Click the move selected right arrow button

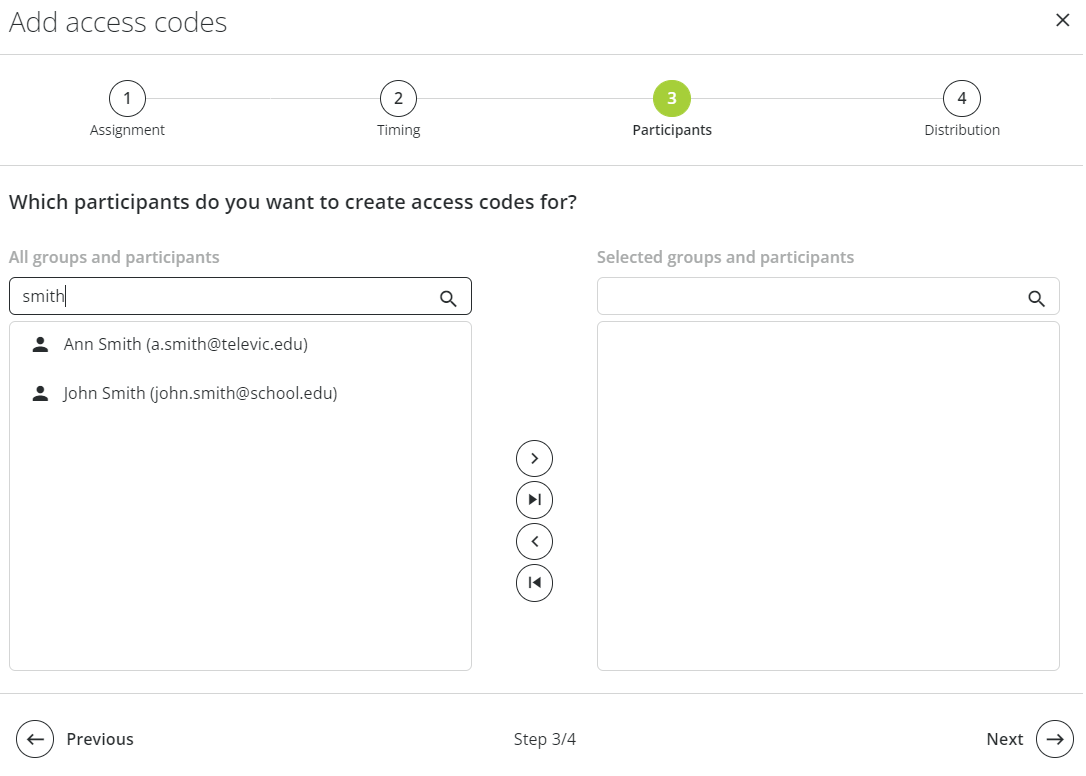(534, 459)
